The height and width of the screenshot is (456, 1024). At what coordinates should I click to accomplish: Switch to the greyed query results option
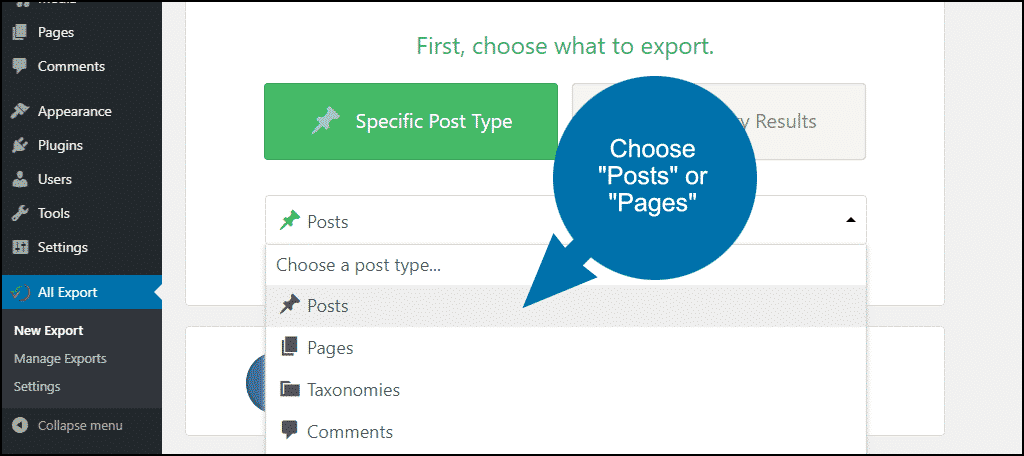719,122
